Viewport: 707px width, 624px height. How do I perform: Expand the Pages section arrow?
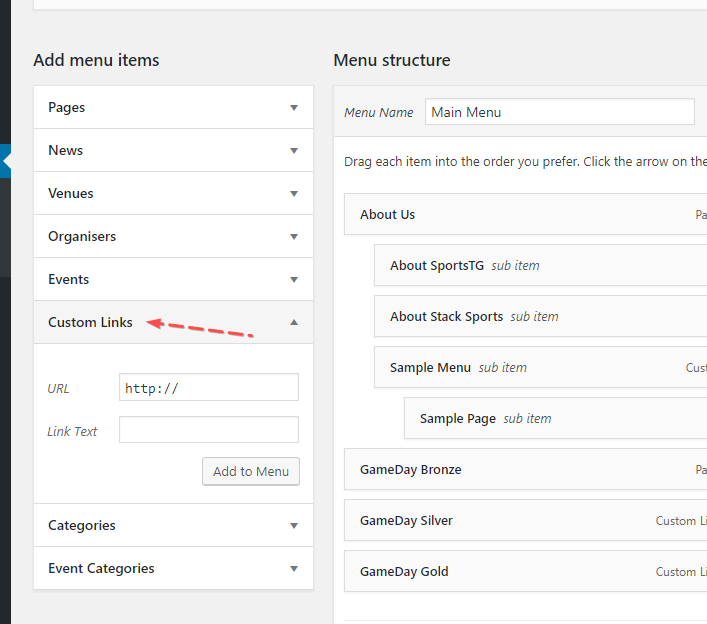[x=294, y=108]
